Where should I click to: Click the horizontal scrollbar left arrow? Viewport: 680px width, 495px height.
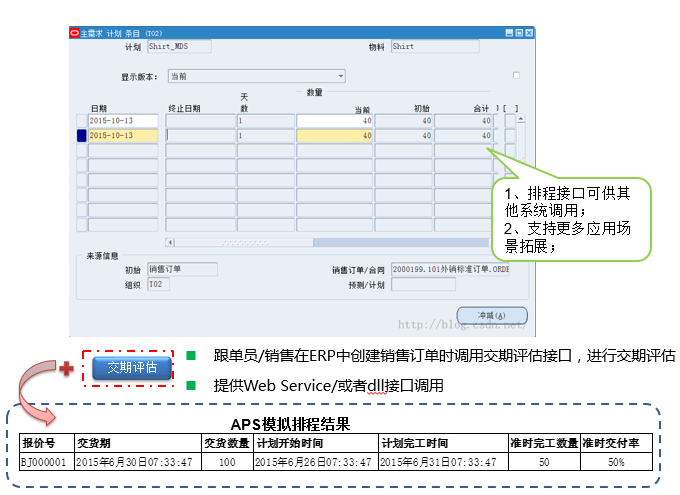tap(170, 242)
